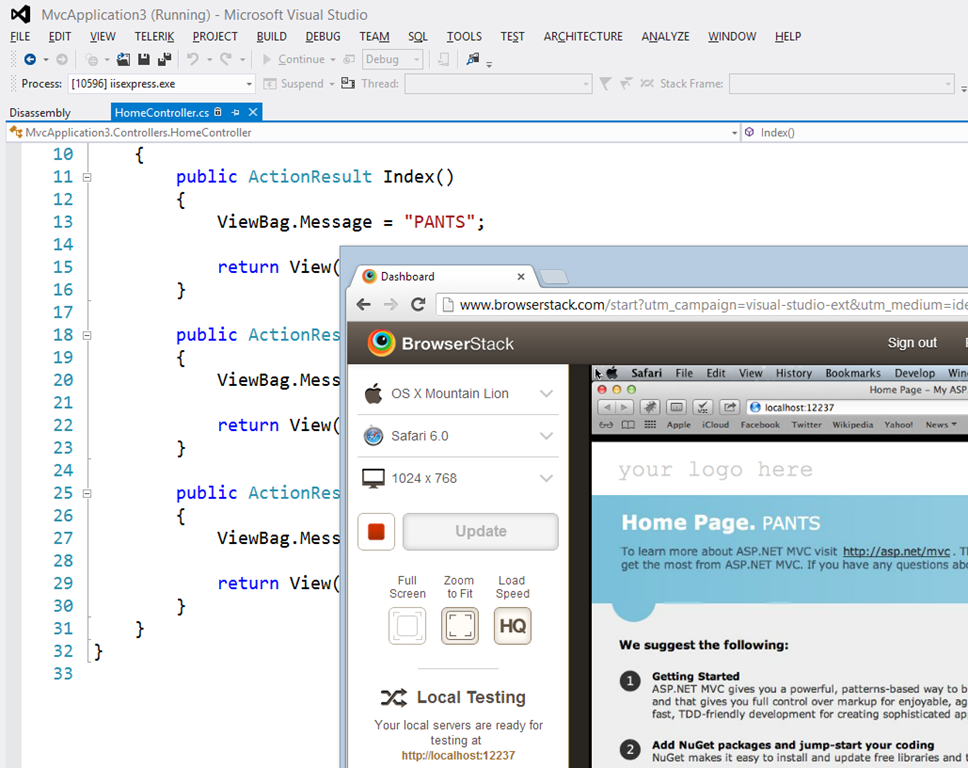Screen dimensions: 968x768
Task: Click the "PANTS" string on line 13
Action: (x=439, y=222)
